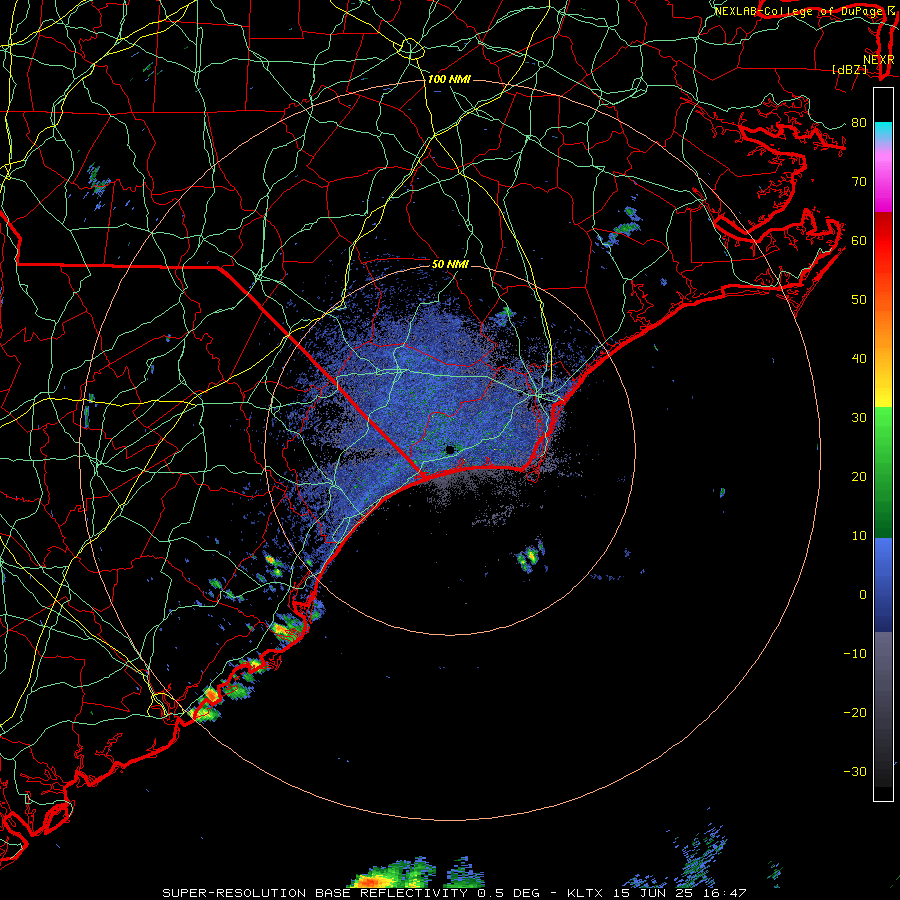Pick the gray segment of the color bar

[883, 709]
